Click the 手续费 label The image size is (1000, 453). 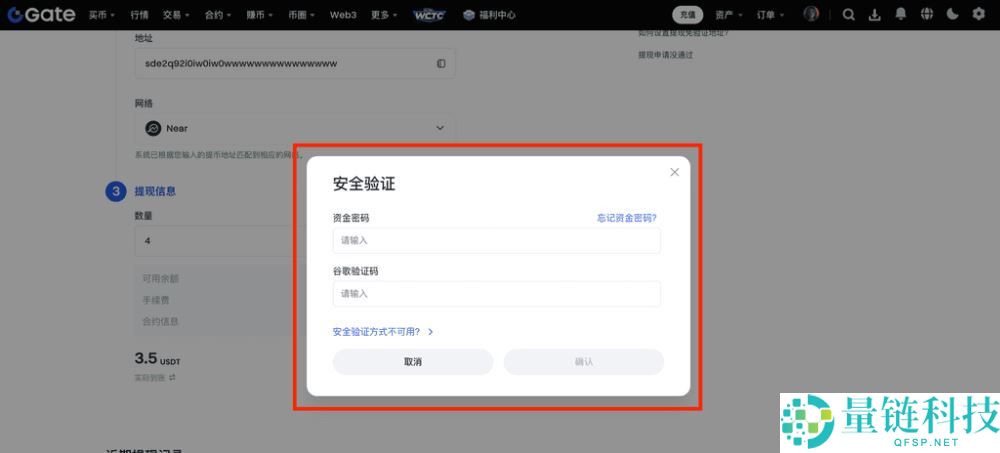point(156,300)
